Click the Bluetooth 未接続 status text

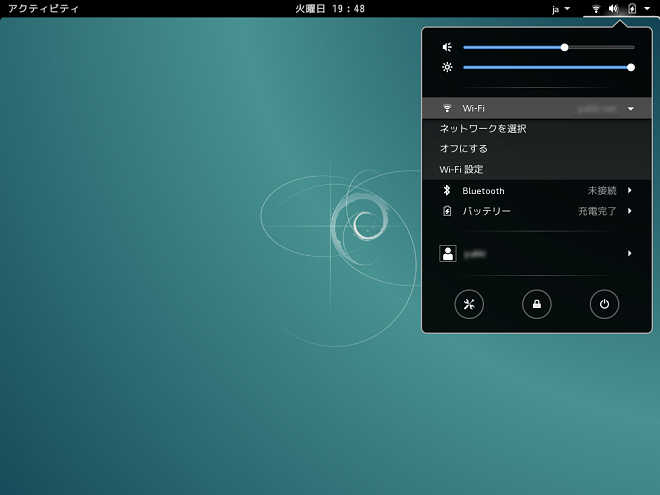pos(602,191)
